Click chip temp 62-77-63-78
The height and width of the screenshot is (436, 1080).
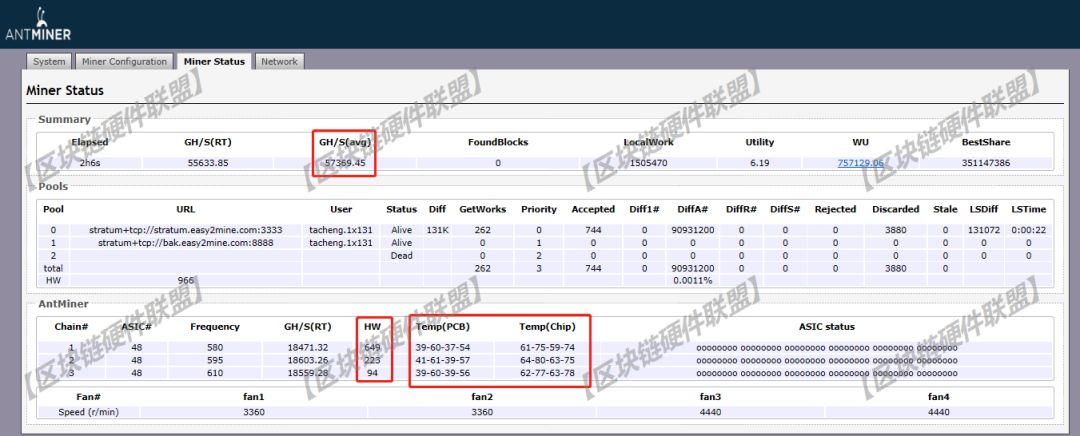[547, 373]
